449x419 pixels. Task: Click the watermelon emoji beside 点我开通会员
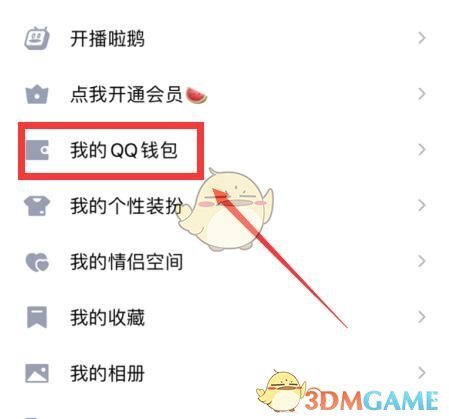pos(196,95)
